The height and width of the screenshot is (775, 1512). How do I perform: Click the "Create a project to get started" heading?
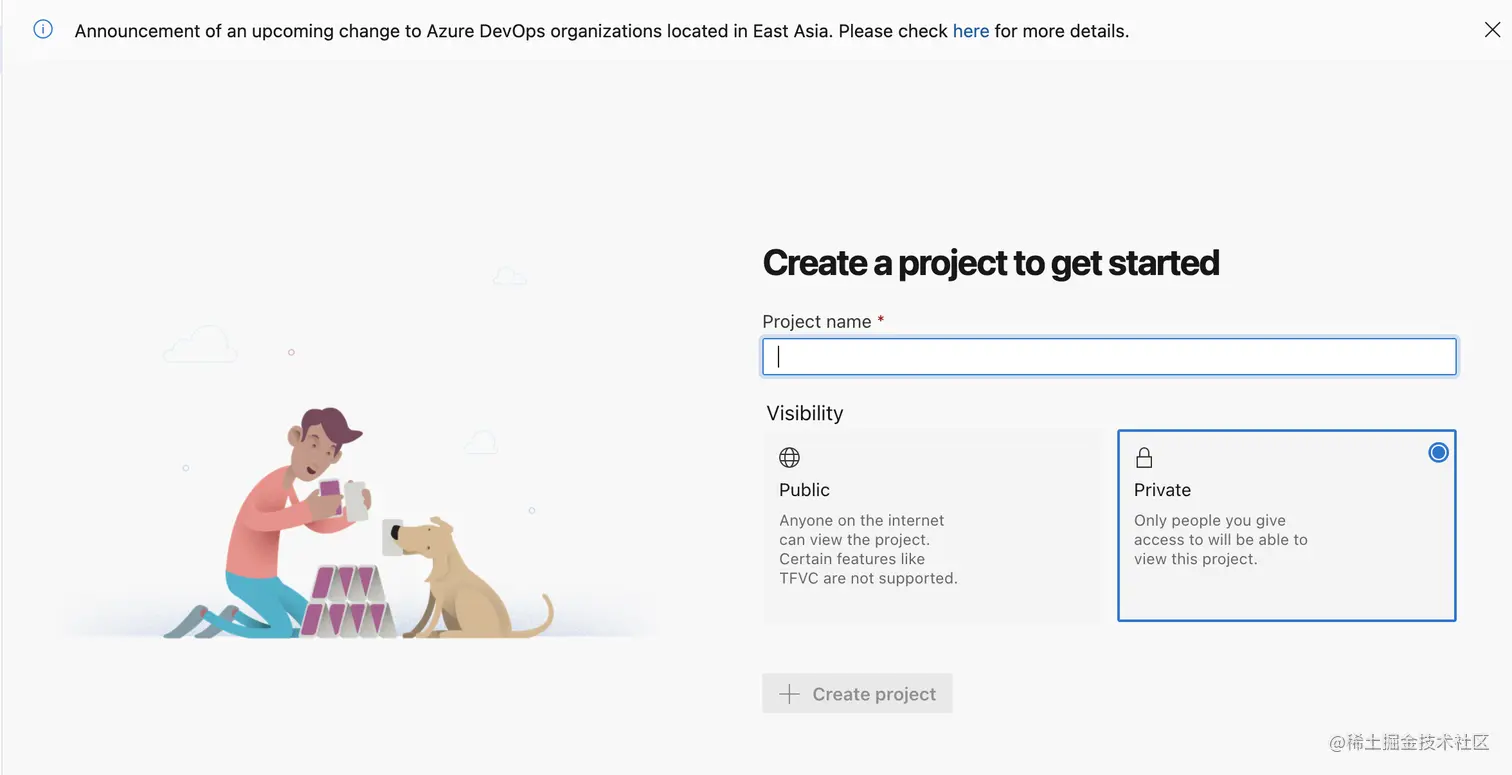990,263
